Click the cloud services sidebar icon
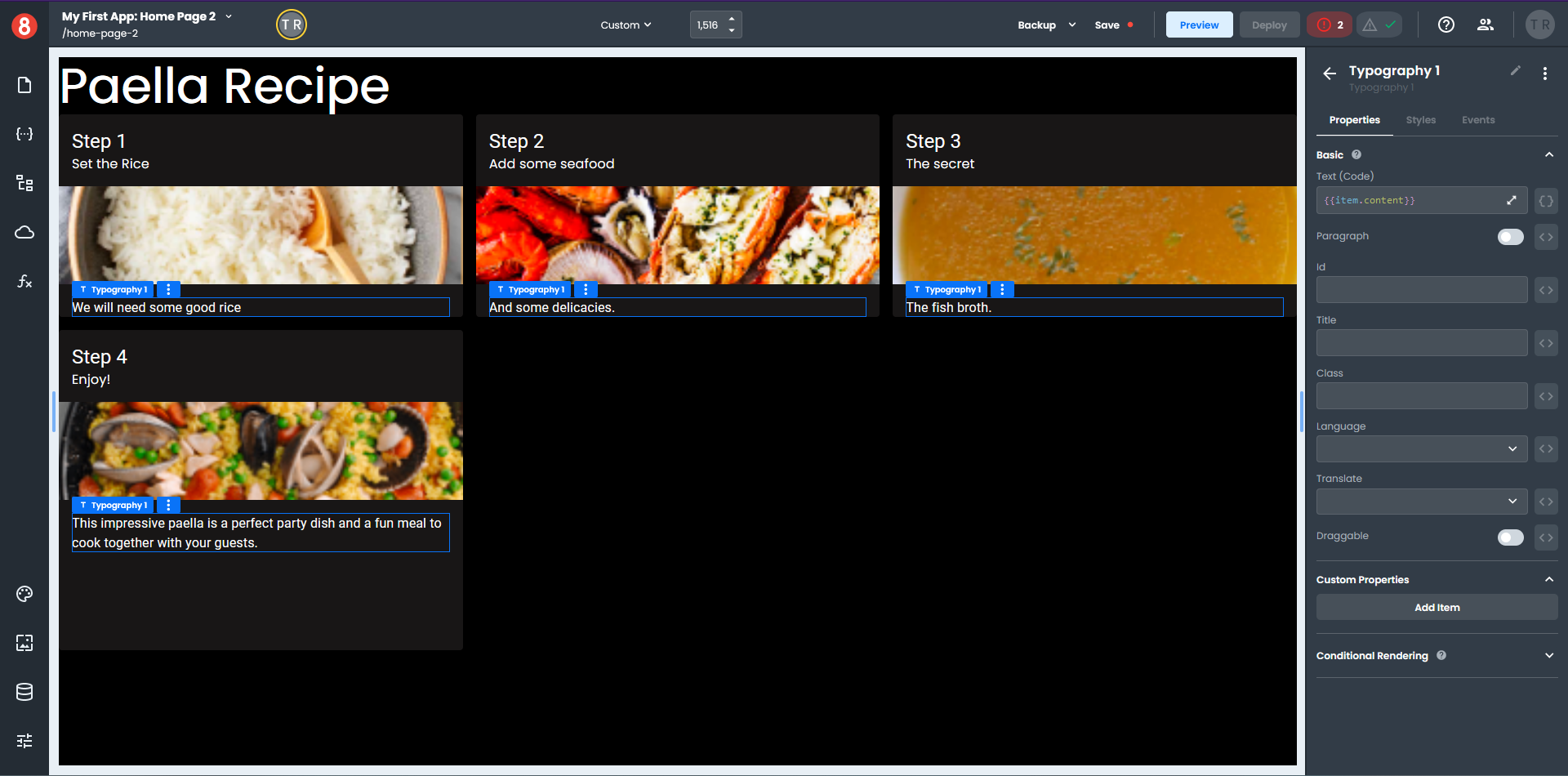Viewport: 1568px width, 776px height. [x=24, y=233]
